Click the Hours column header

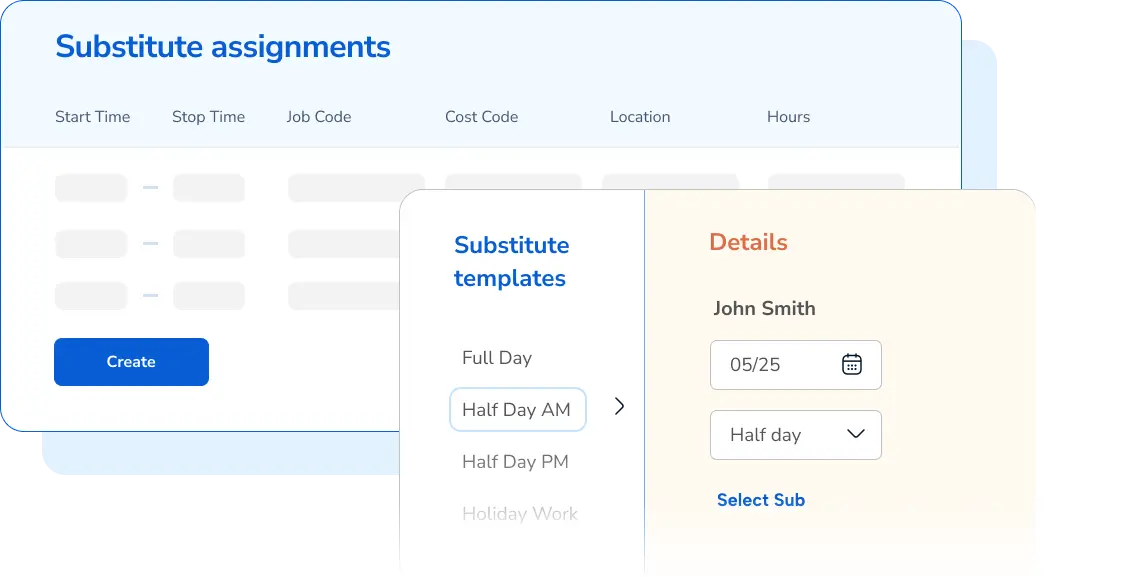tap(788, 117)
